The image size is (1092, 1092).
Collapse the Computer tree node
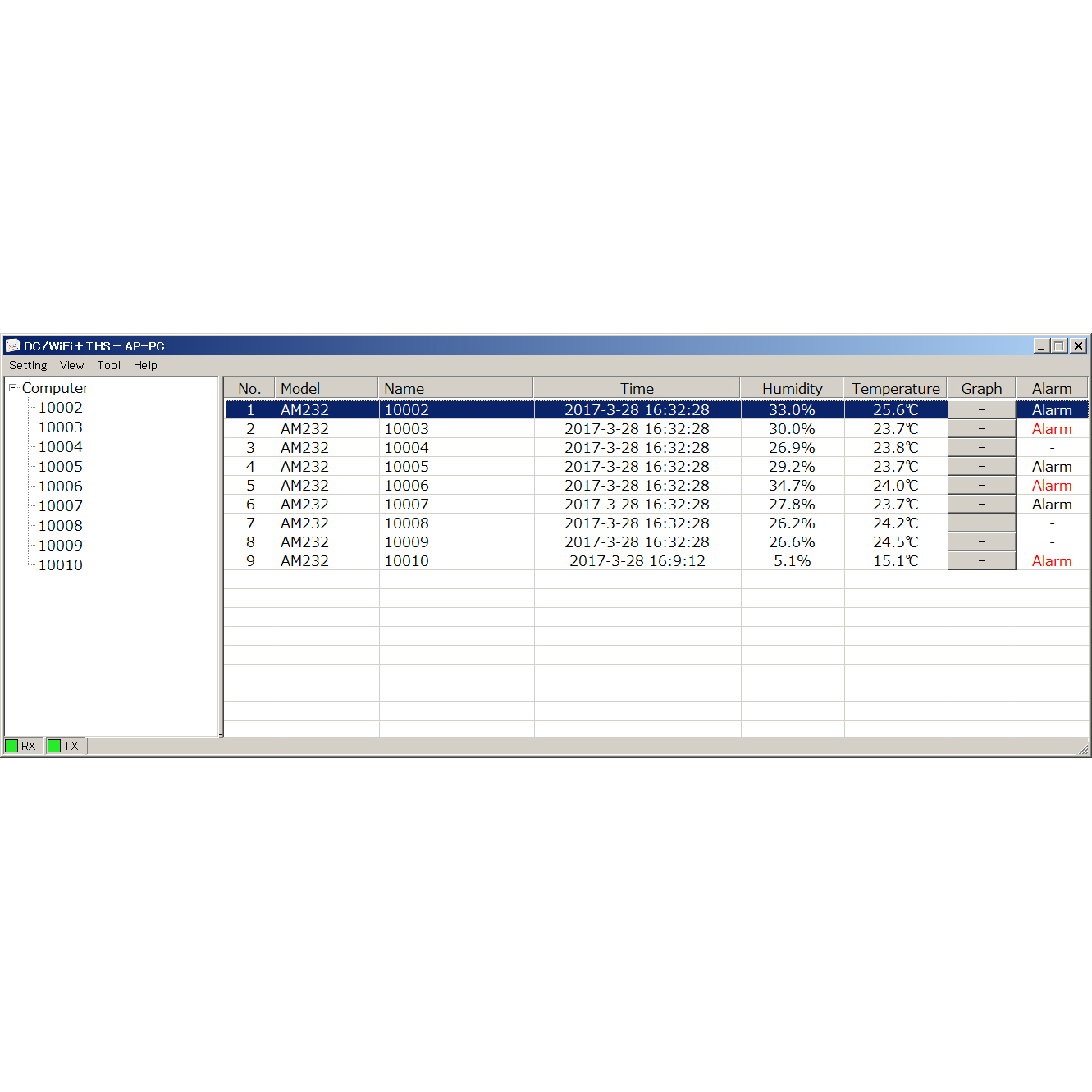(x=13, y=388)
